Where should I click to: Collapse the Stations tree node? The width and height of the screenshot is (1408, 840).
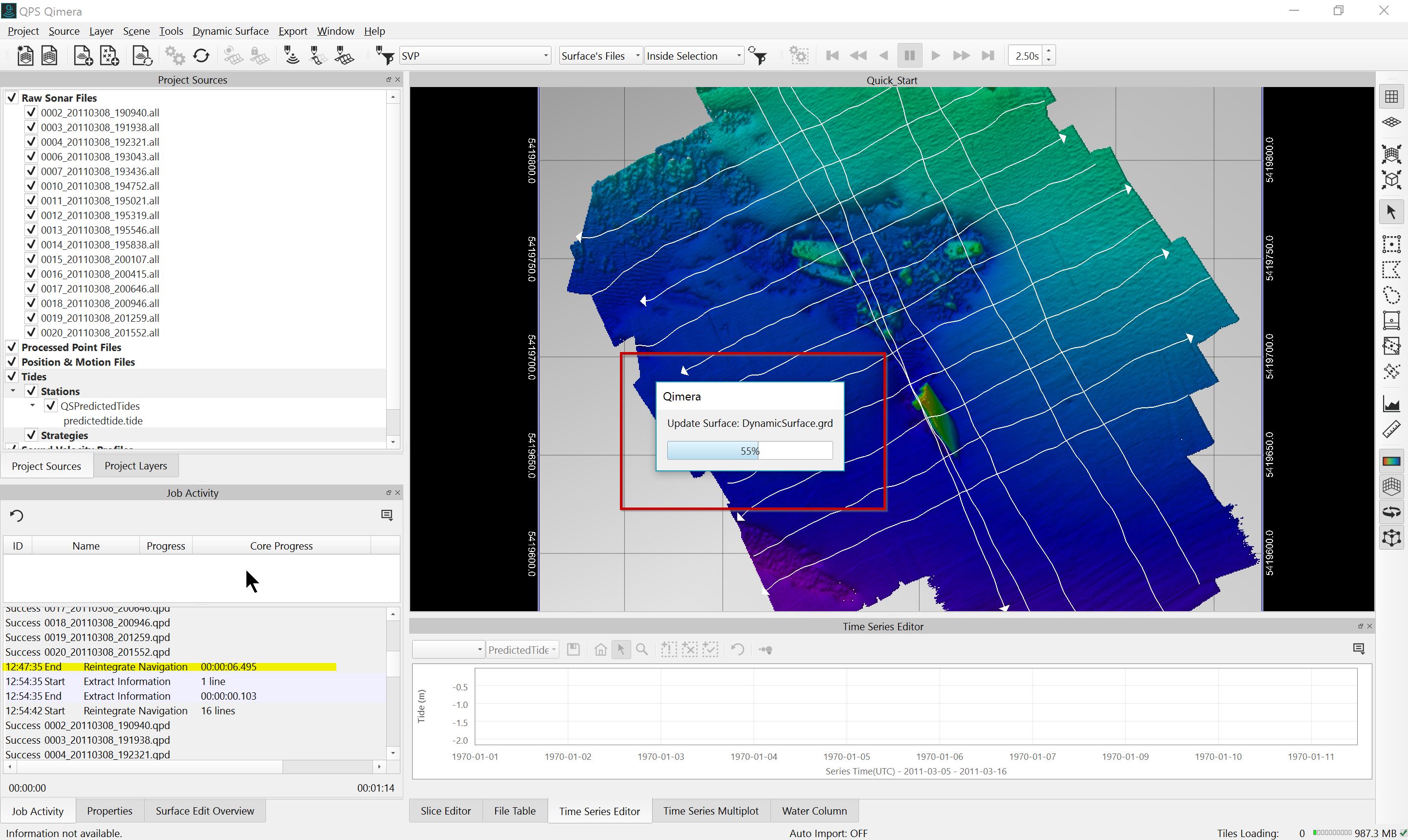pyautogui.click(x=13, y=391)
